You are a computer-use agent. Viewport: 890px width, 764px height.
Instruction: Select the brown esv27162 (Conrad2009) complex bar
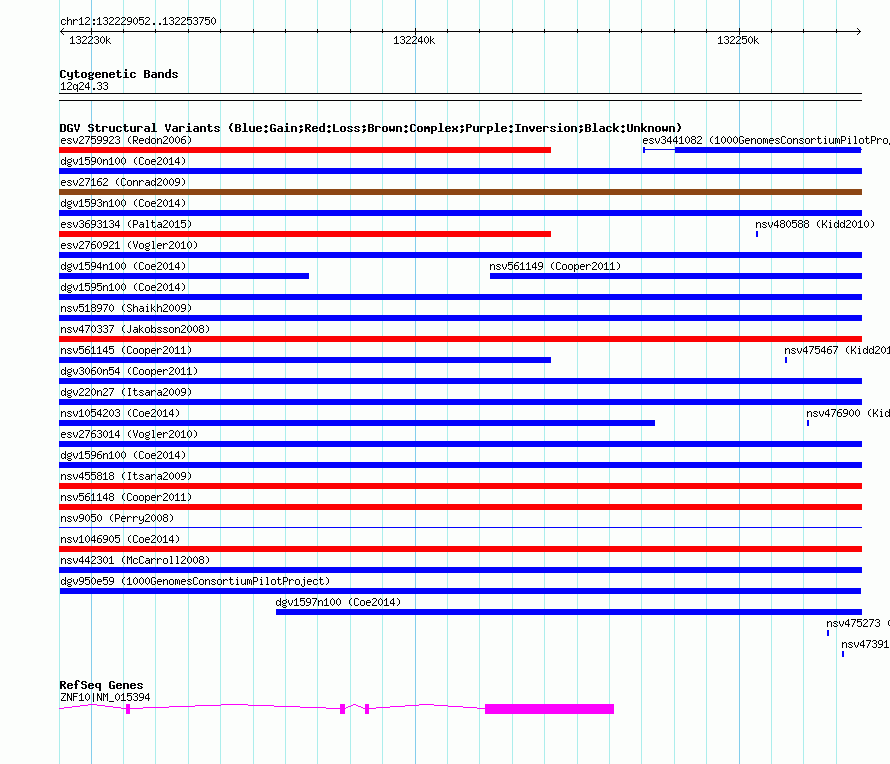click(460, 192)
